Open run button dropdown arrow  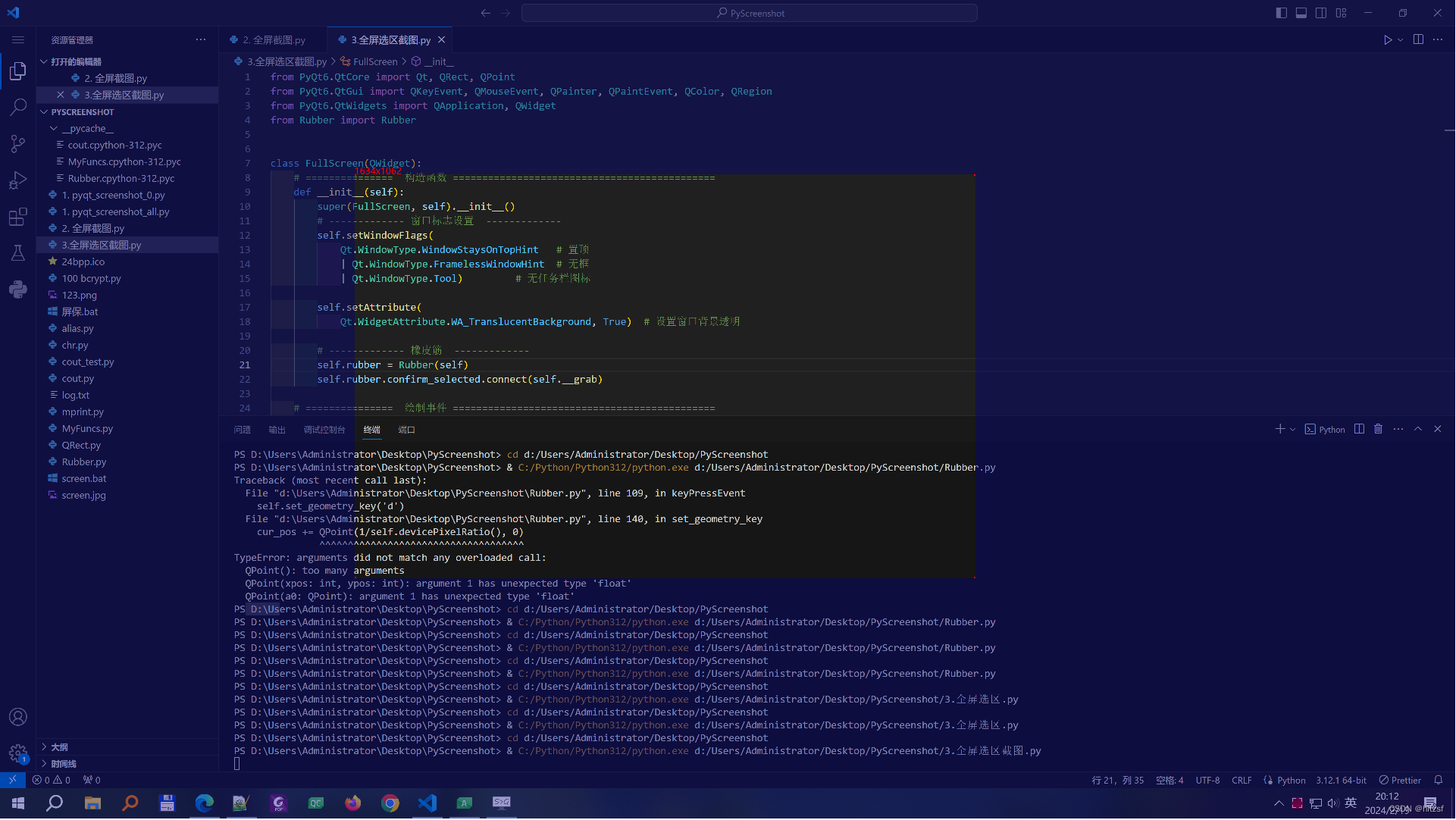(1401, 40)
